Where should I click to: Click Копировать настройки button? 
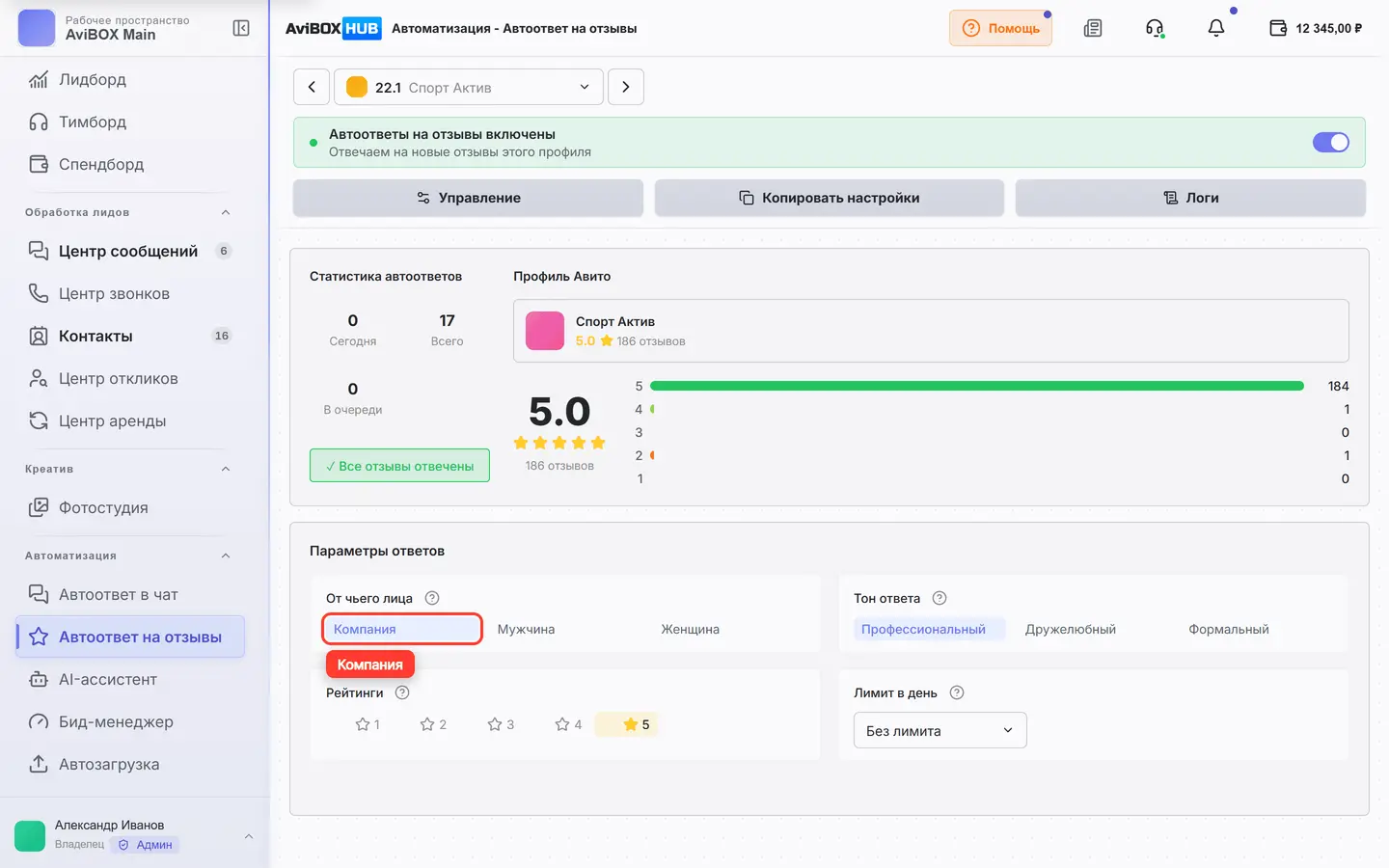[830, 198]
